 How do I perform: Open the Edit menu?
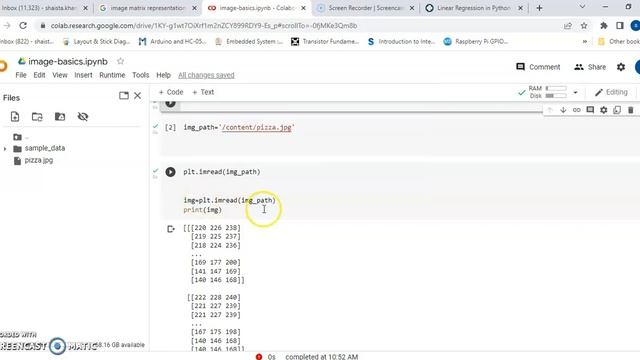click(39, 75)
